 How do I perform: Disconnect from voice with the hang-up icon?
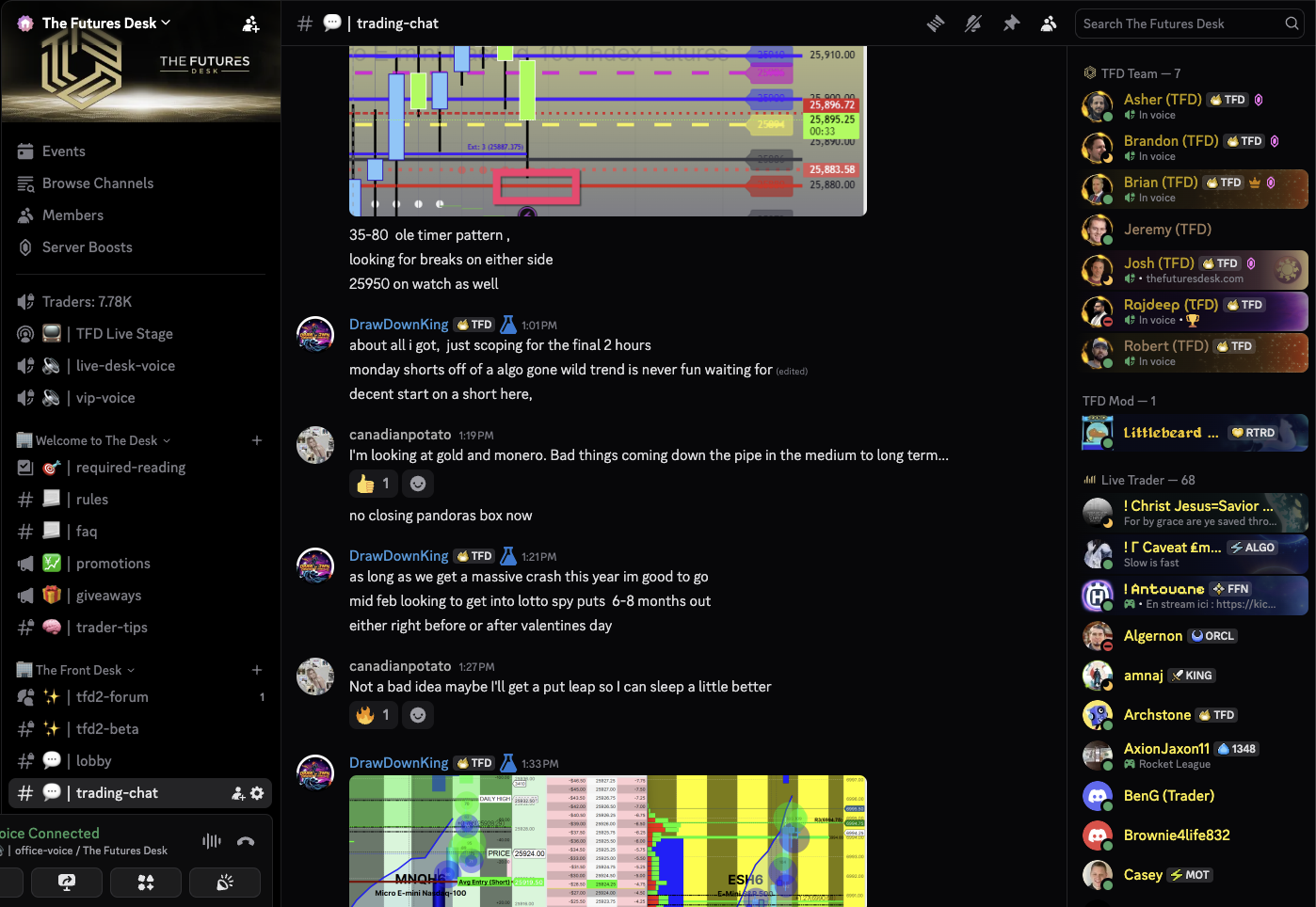click(246, 841)
